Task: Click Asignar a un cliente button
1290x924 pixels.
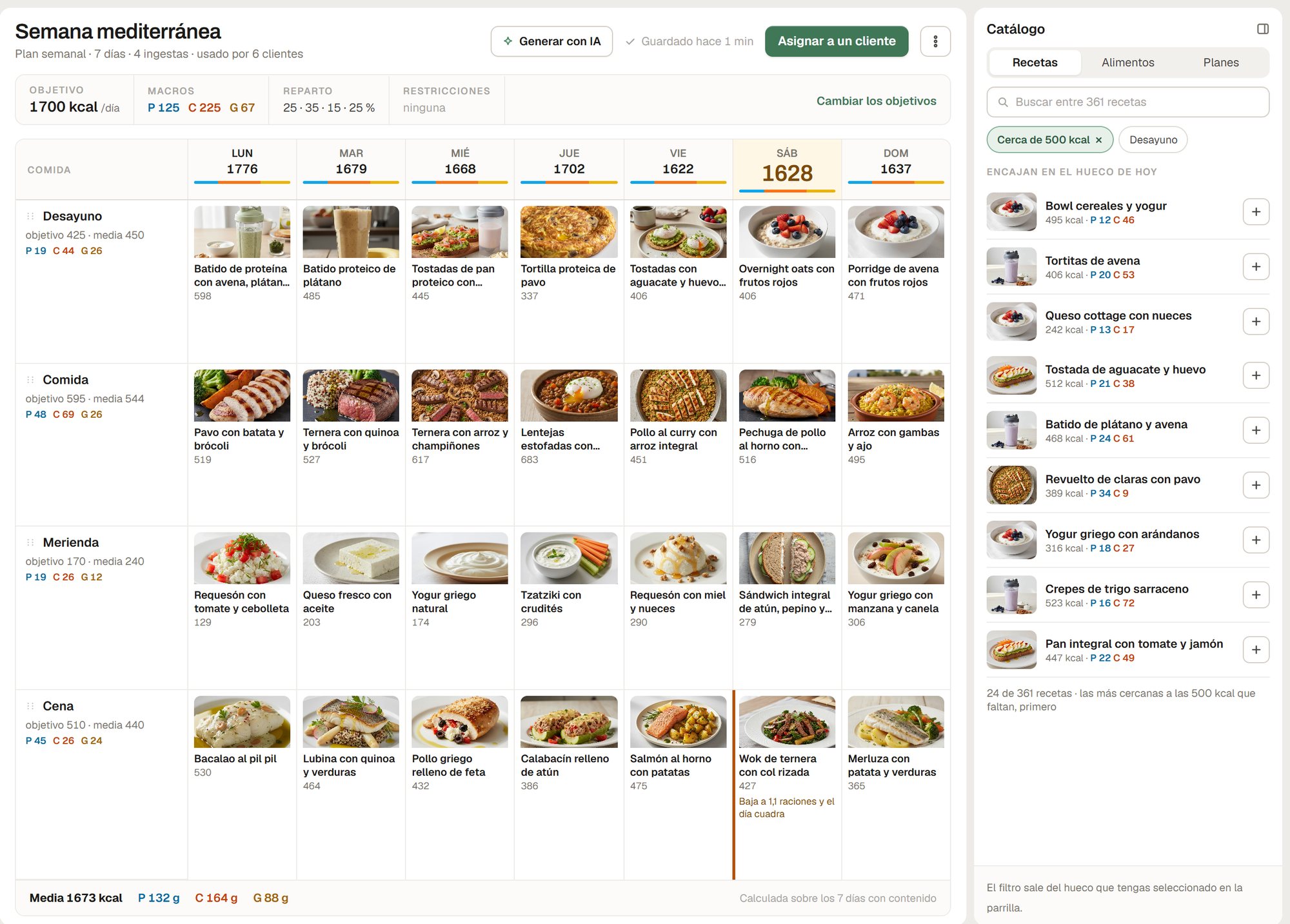Action: tap(837, 41)
